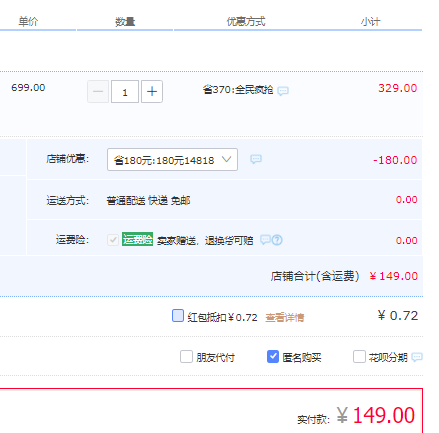439x433 pixels.
Task: Click the dropdown chevron arrow in 店铺优惠
Action: pos(226,159)
